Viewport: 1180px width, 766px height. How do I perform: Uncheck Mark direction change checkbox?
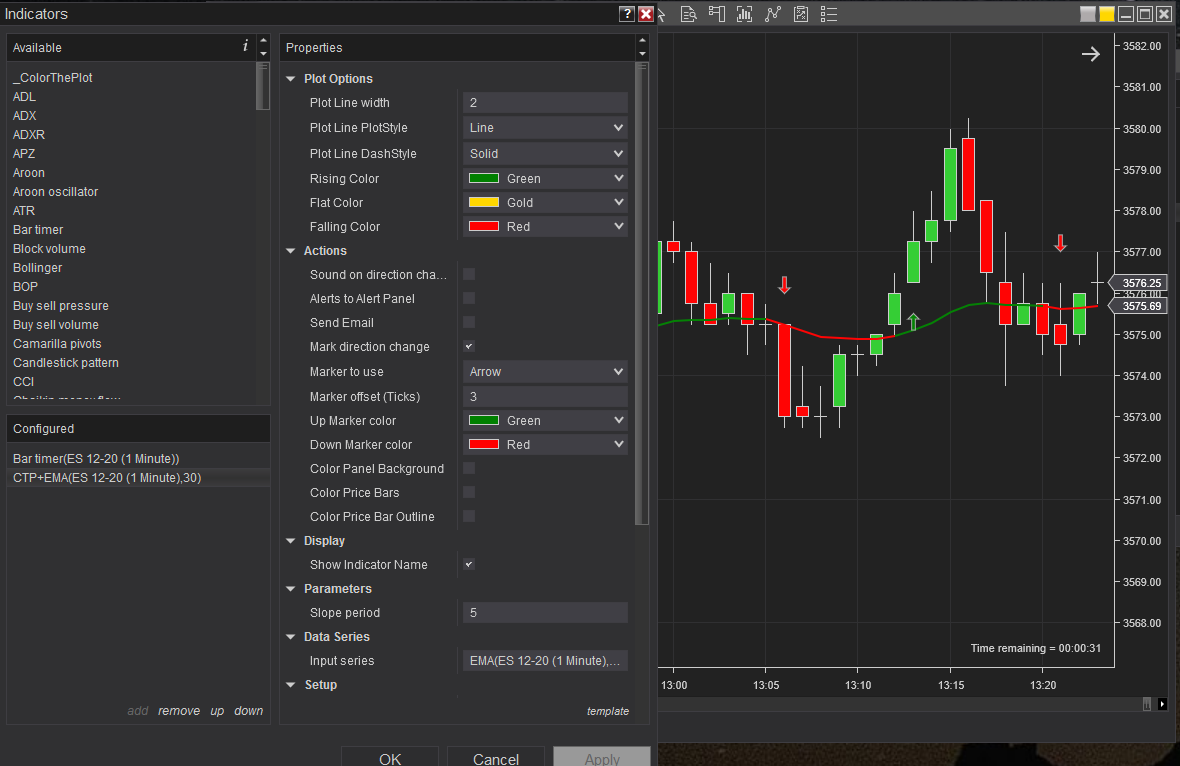(469, 346)
